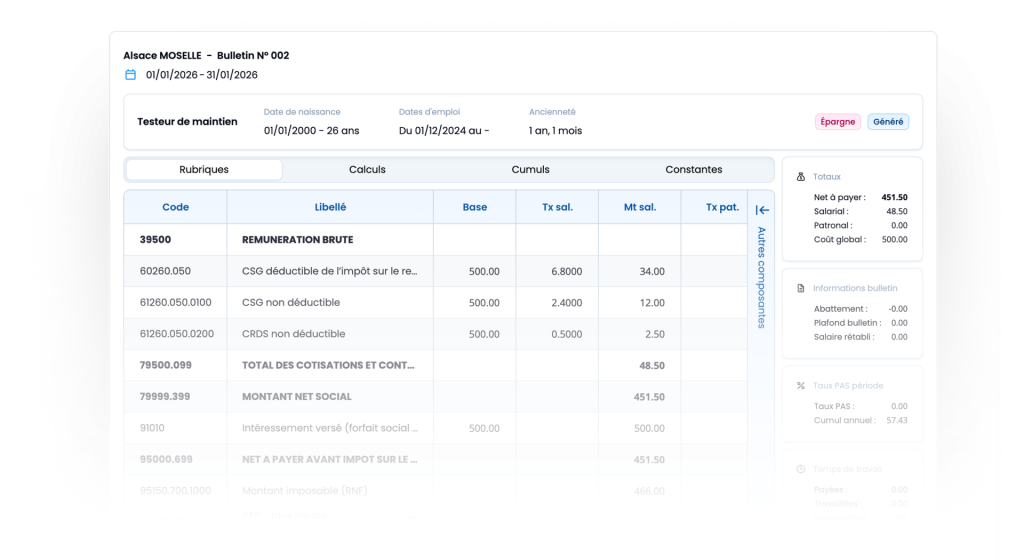Click the Mt sal. column header
Screen dimensions: 1024x560
[x=639, y=208]
